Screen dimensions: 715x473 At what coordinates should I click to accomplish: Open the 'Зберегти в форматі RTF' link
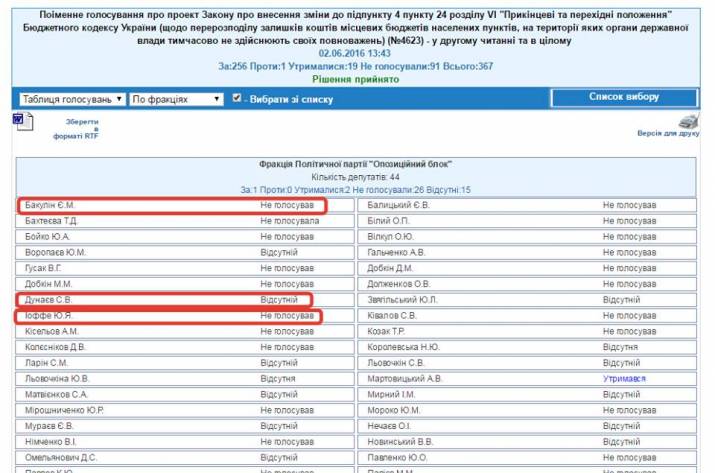tap(76, 129)
